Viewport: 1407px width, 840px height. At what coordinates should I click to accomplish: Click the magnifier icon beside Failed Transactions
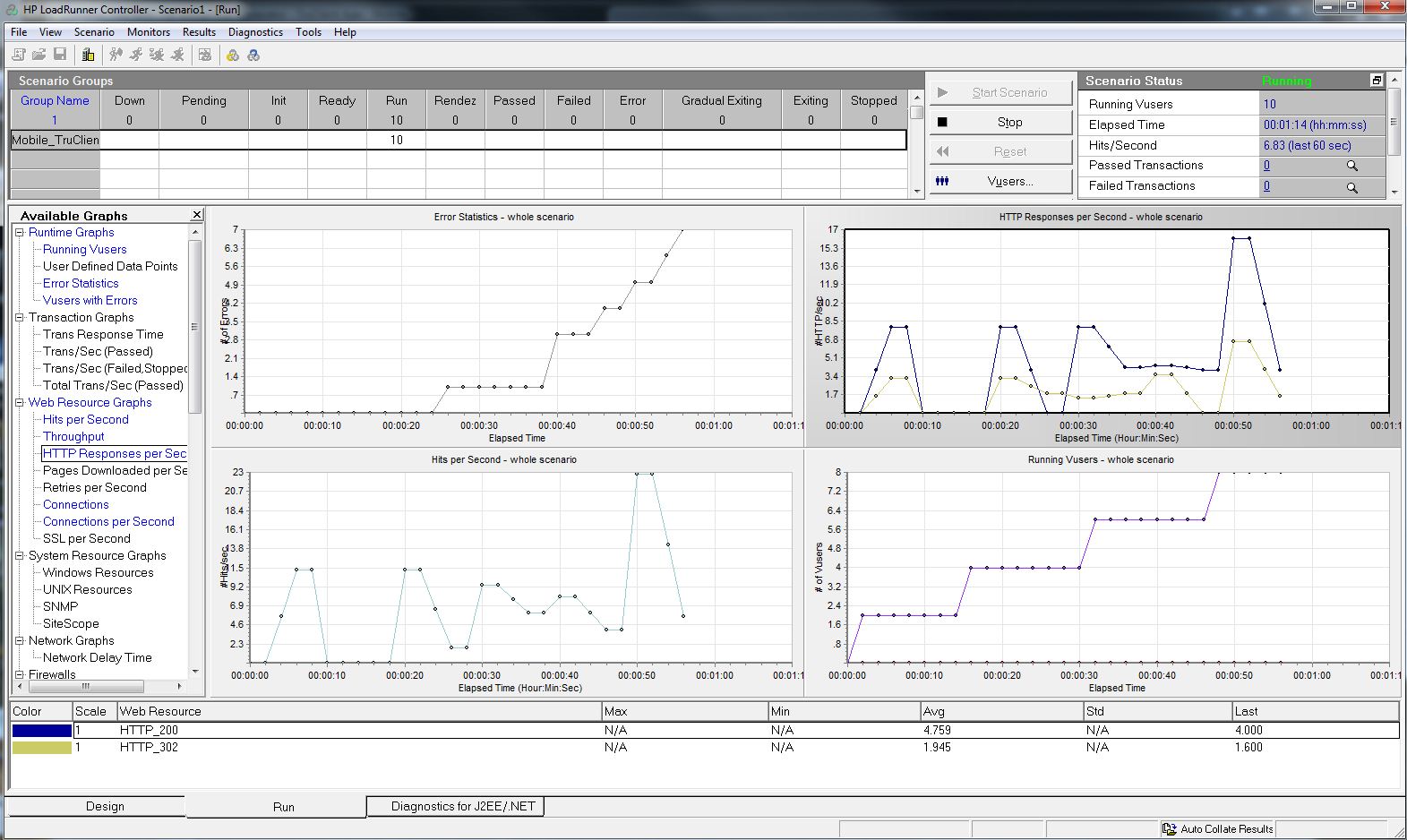[x=1352, y=187]
